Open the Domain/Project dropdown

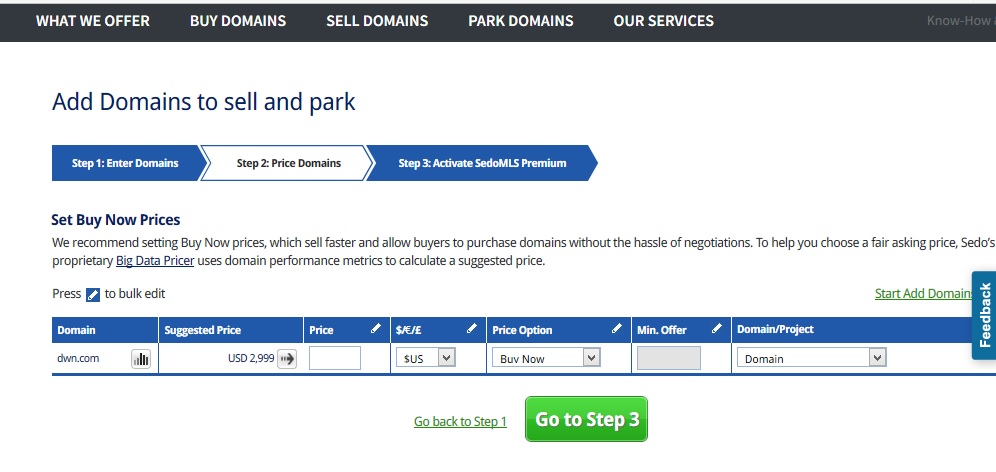(810, 358)
